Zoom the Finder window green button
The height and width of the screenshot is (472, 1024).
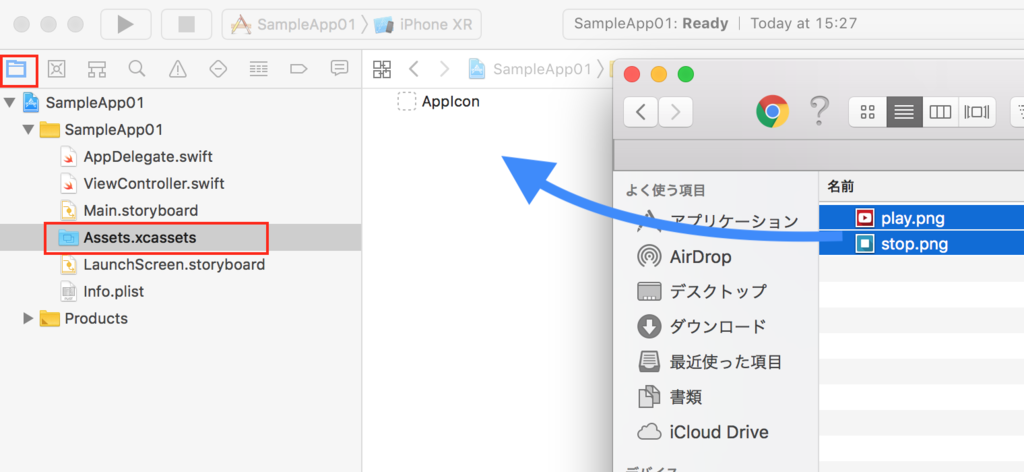tap(686, 74)
